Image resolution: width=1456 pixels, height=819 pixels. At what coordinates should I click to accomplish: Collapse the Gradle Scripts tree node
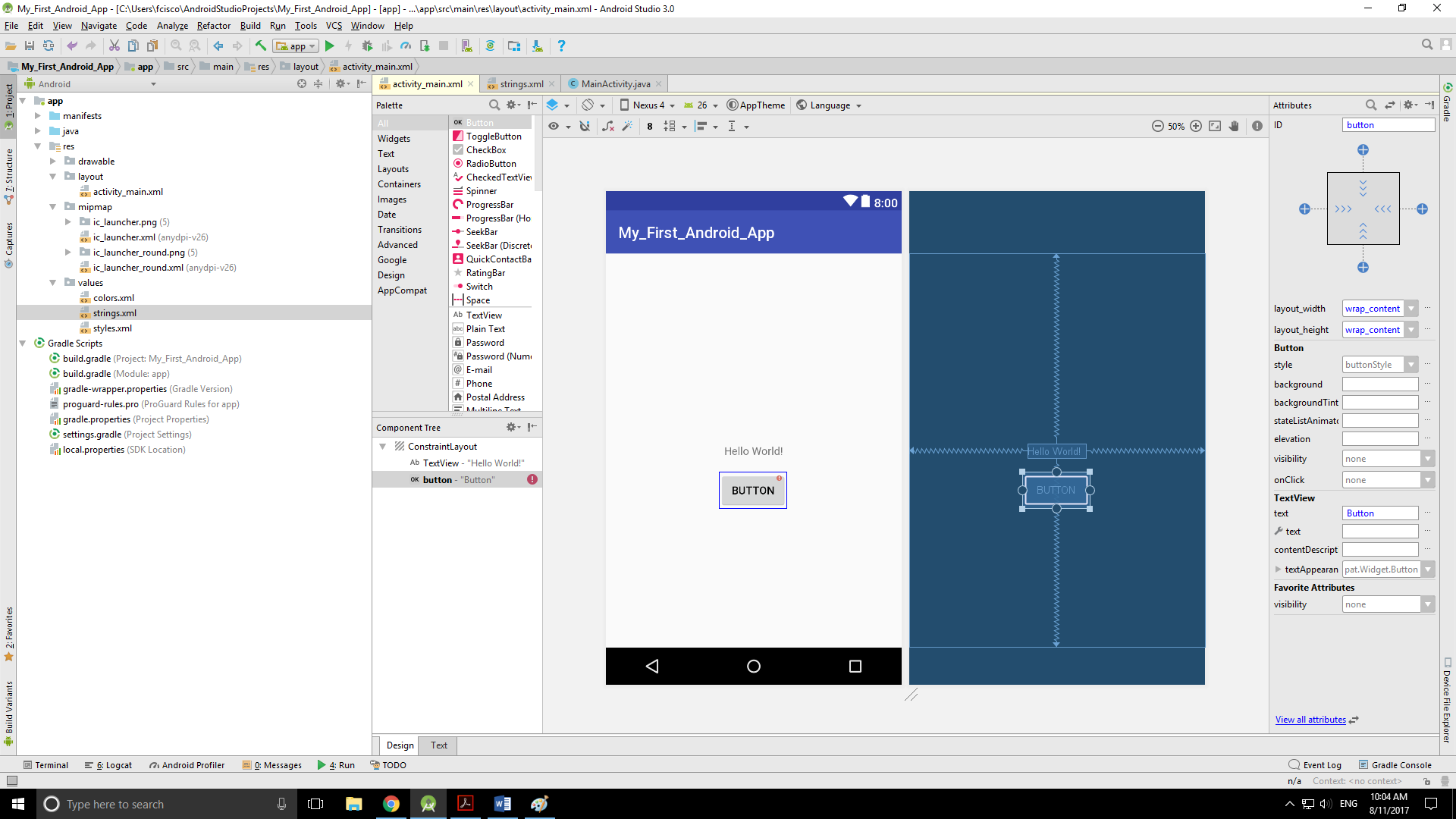point(23,344)
